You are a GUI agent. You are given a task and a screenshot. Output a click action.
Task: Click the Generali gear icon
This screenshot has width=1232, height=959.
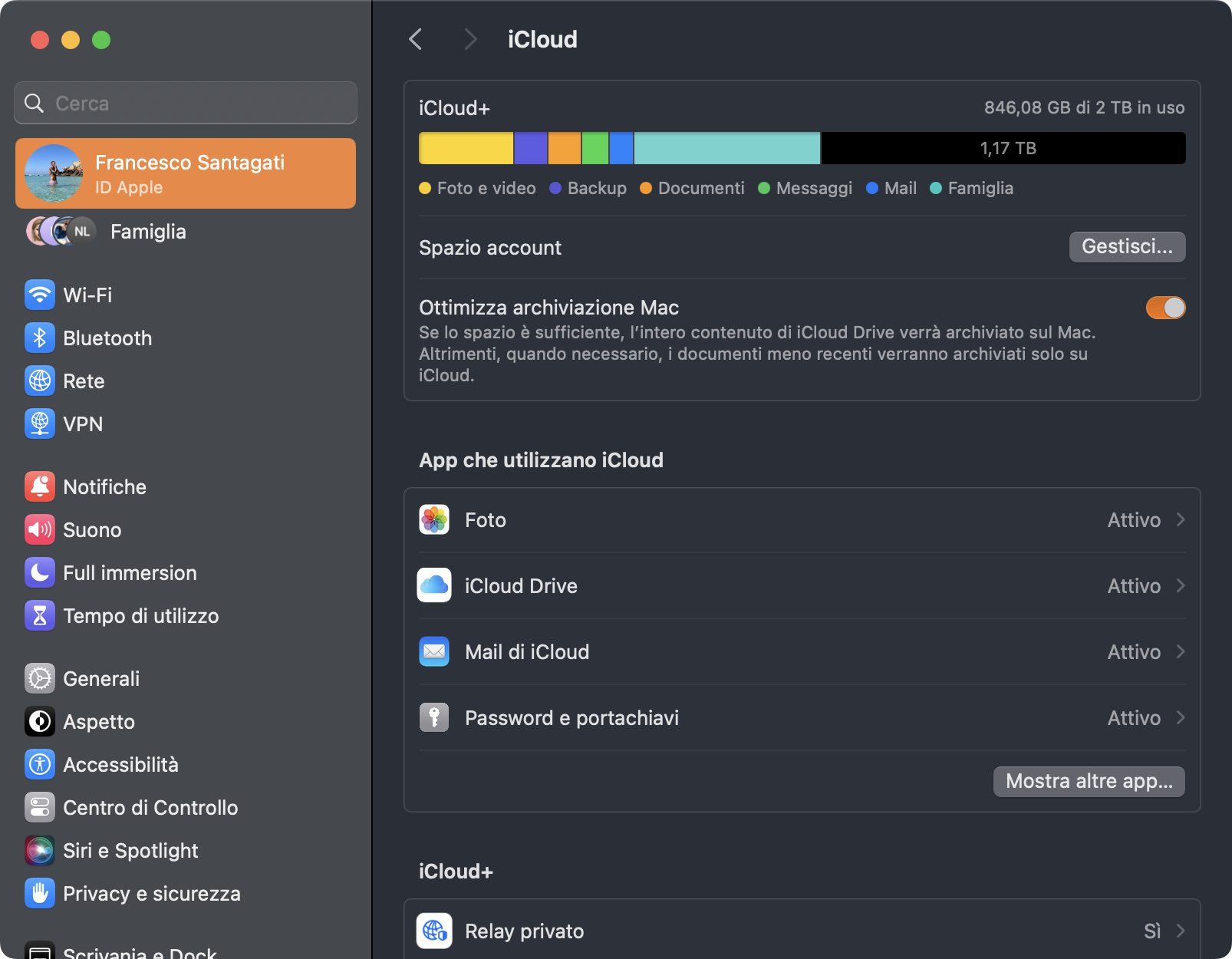[x=40, y=678]
